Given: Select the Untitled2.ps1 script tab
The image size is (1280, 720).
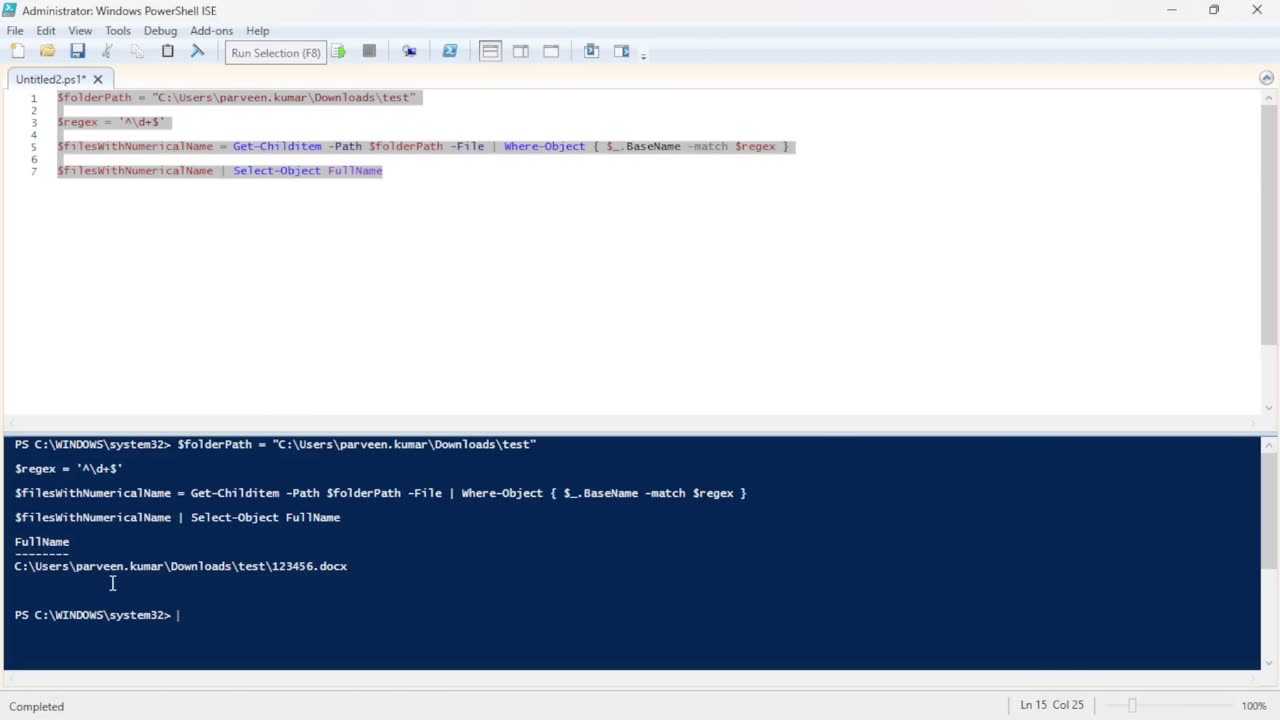Looking at the screenshot, I should click(x=51, y=79).
